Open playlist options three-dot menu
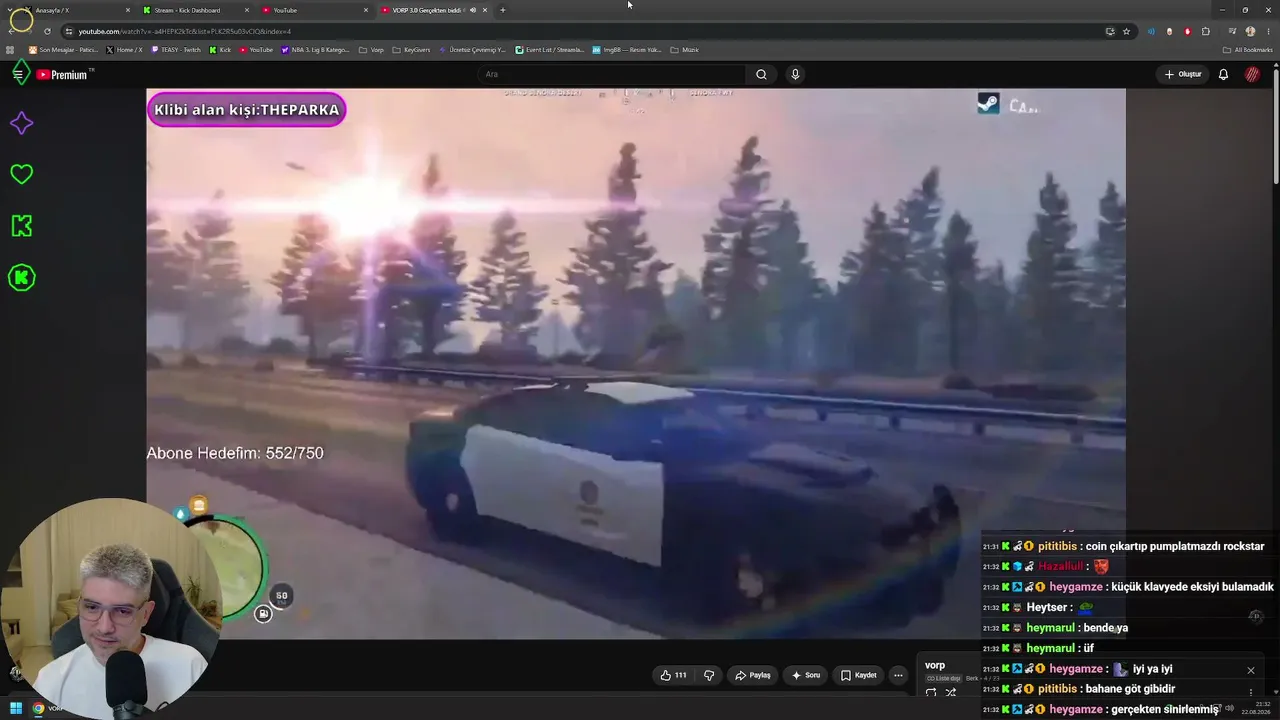1280x720 pixels. tap(1250, 692)
